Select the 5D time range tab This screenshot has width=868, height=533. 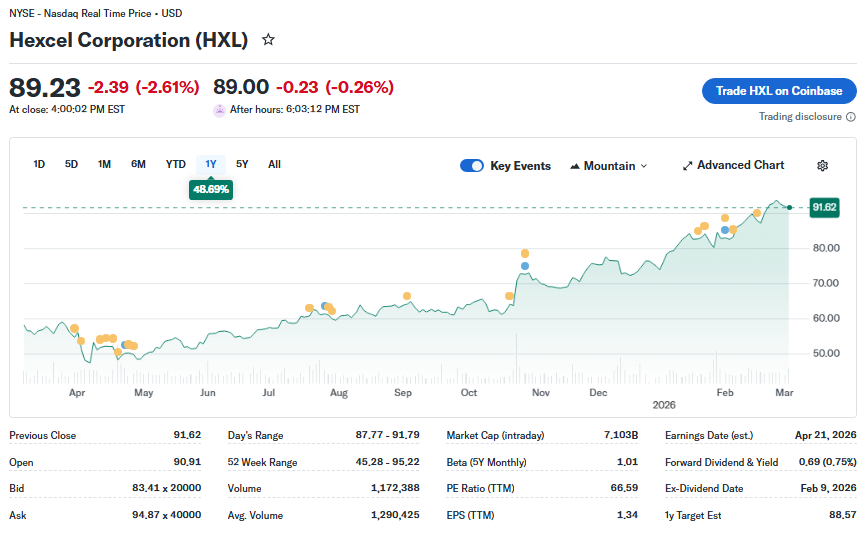point(71,164)
